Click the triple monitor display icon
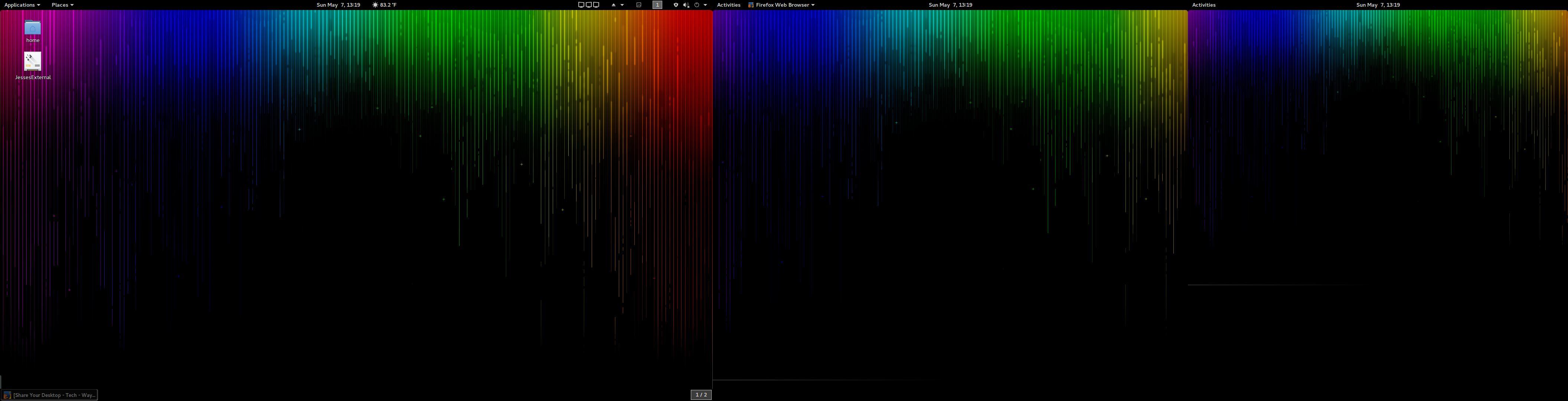Viewport: 1568px width, 401px height. coord(588,5)
